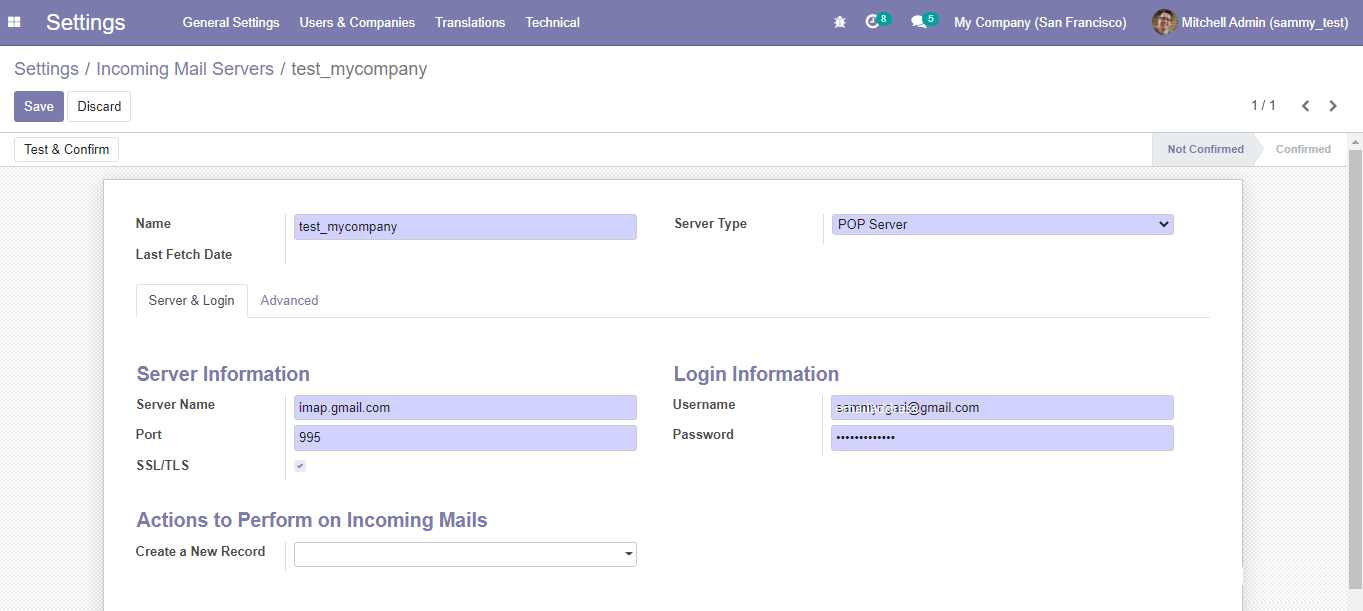
Task: Click the debug bug icon
Action: pyautogui.click(x=840, y=22)
